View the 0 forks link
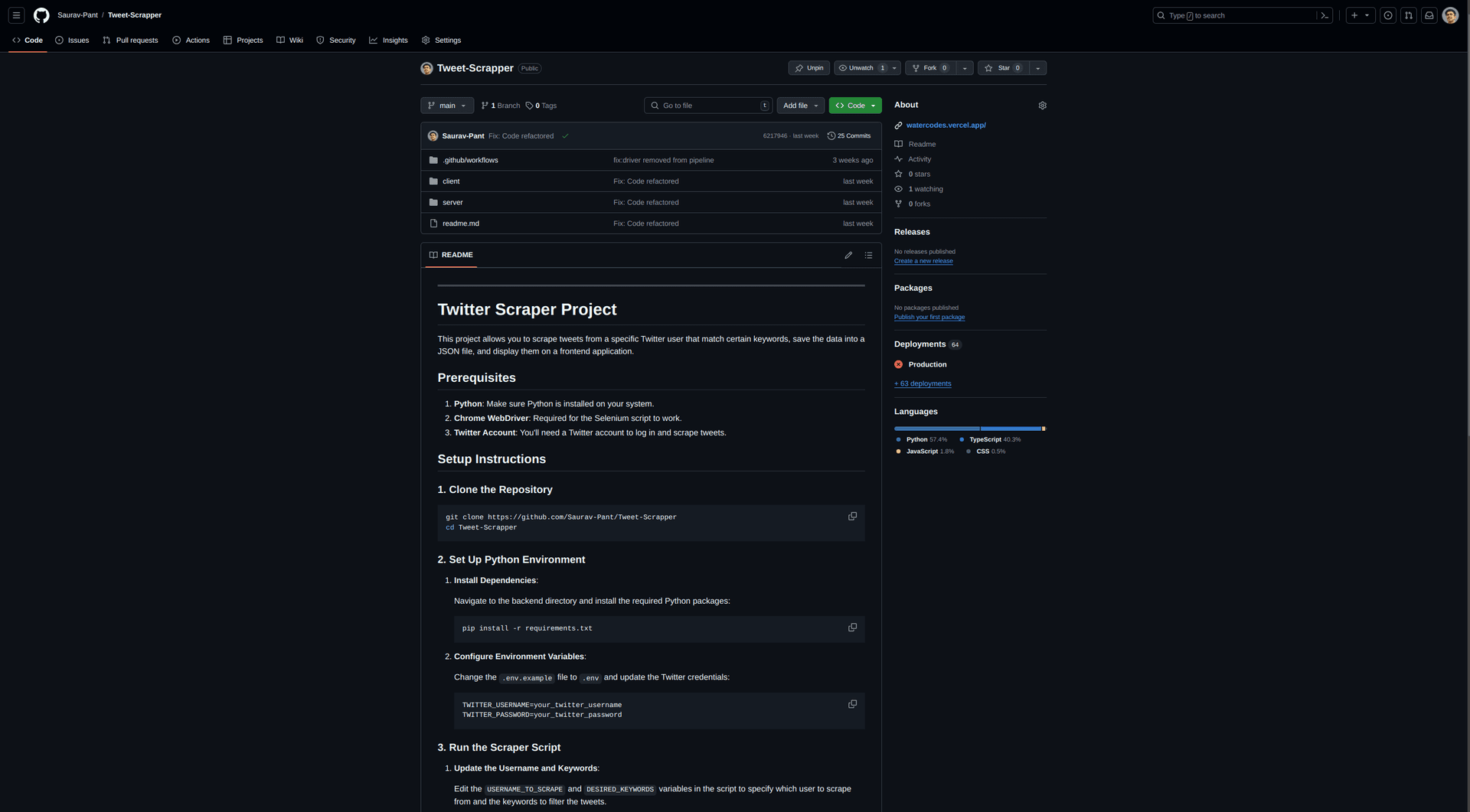Viewport: 1470px width, 812px height. pos(913,204)
